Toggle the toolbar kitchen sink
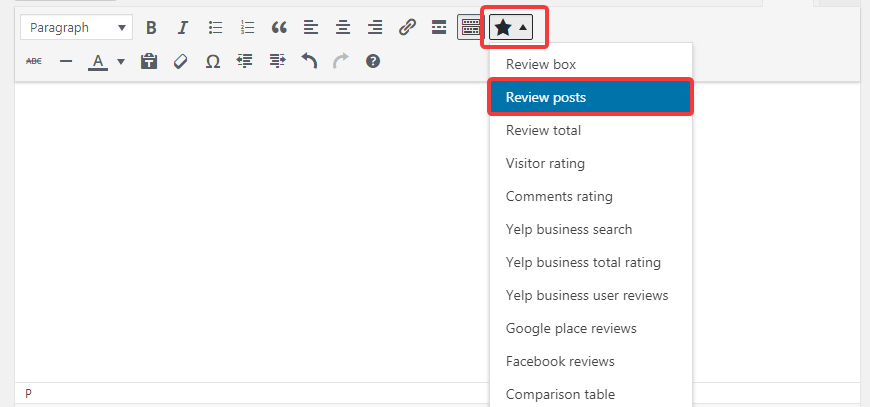 point(471,28)
